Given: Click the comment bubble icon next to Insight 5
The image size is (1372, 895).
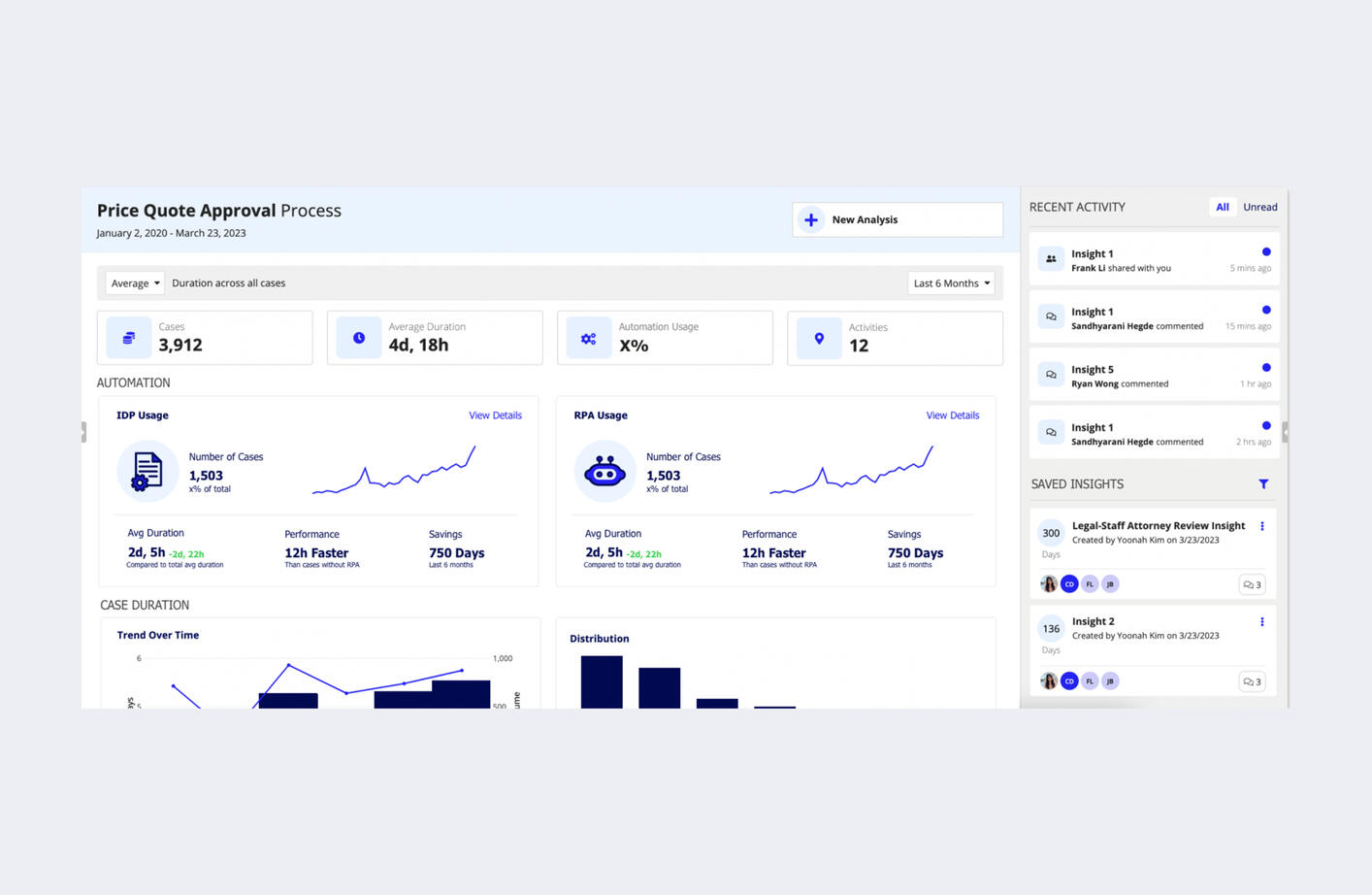Looking at the screenshot, I should [1050, 374].
